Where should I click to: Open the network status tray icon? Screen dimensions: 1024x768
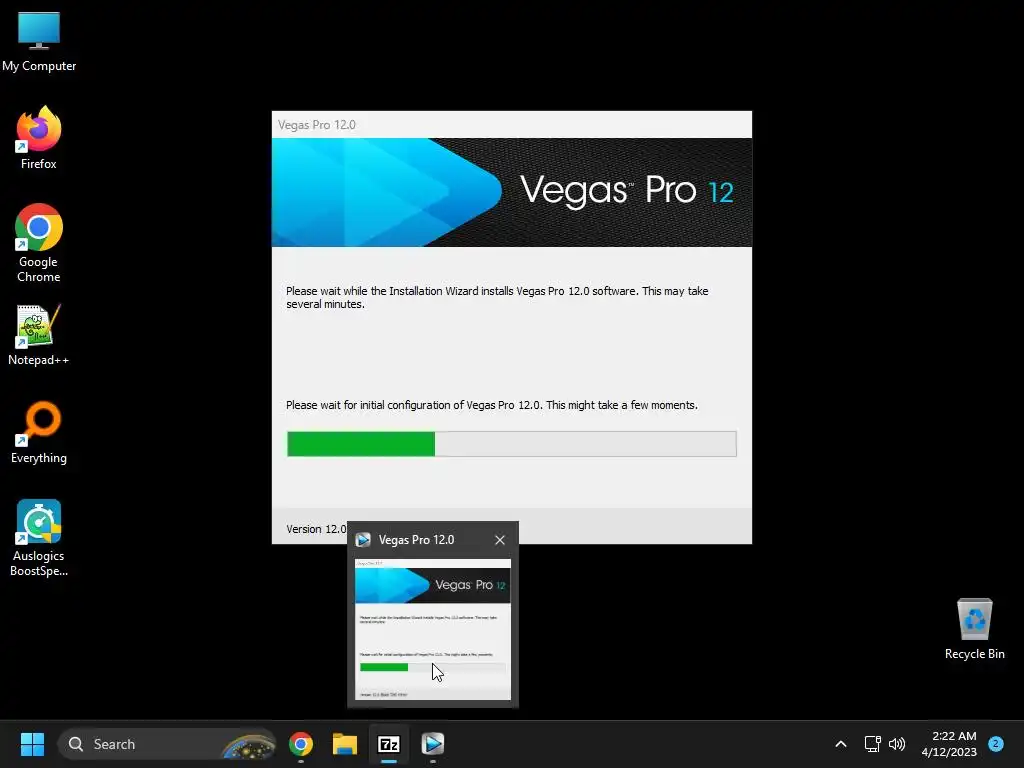point(872,744)
